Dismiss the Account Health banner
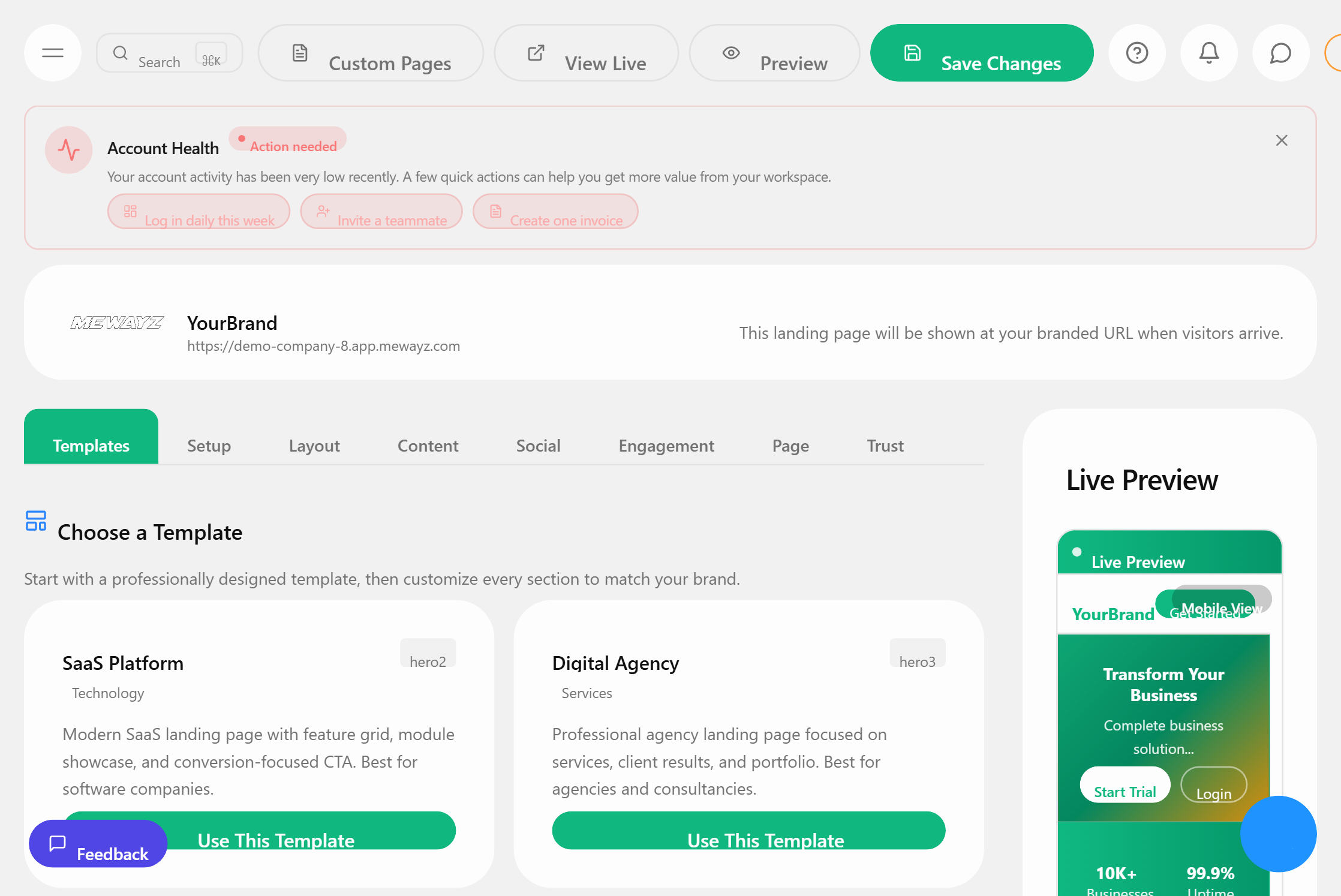The image size is (1341, 896). [x=1282, y=140]
